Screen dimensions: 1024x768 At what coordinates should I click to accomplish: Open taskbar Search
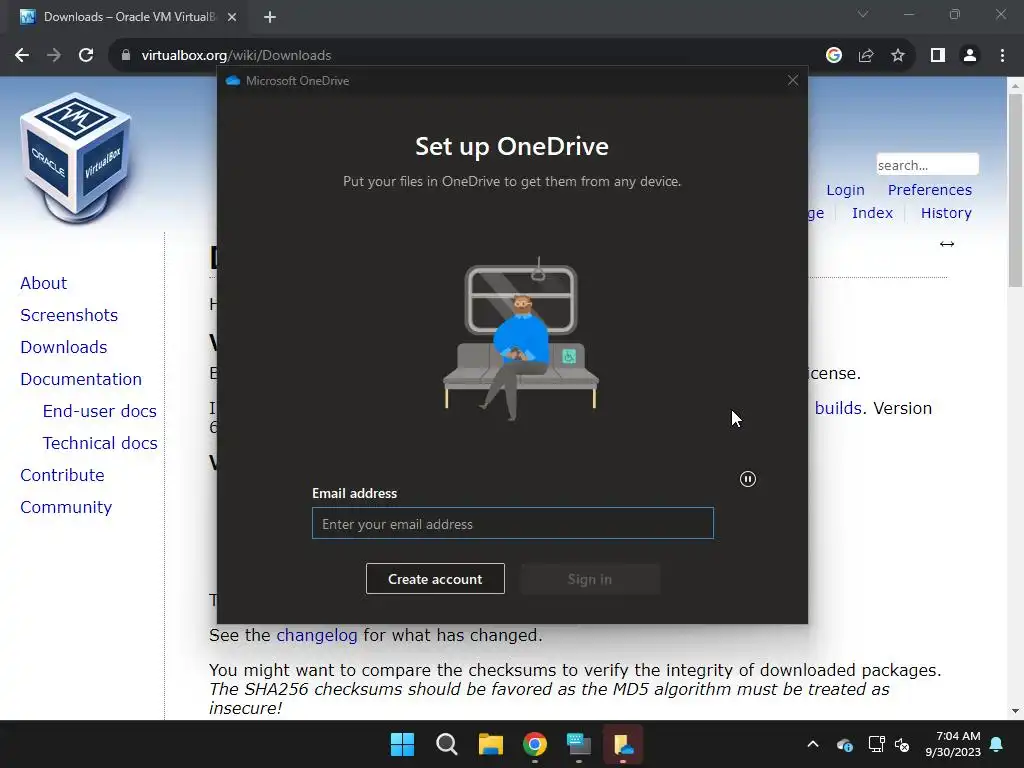coord(447,744)
